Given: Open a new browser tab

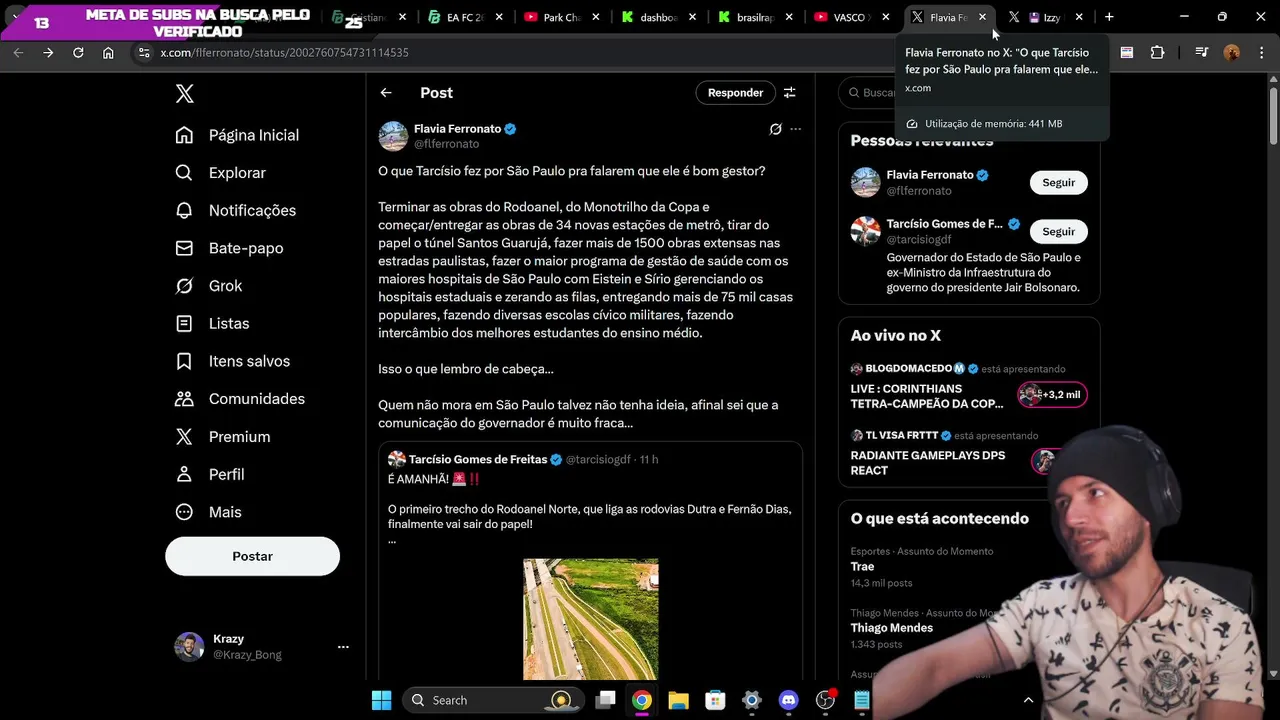Looking at the screenshot, I should pyautogui.click(x=1109, y=17).
